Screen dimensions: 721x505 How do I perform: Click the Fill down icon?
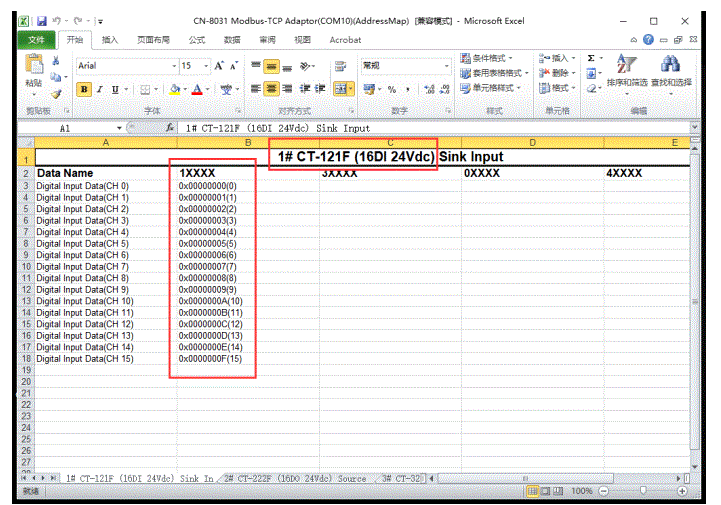click(591, 73)
